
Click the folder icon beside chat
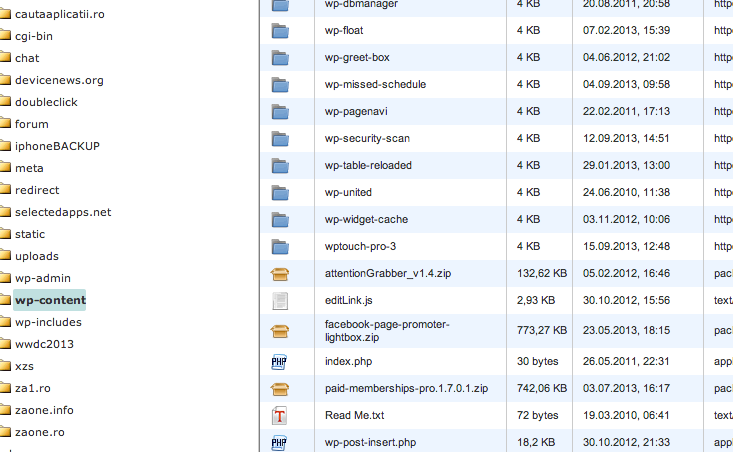5,57
